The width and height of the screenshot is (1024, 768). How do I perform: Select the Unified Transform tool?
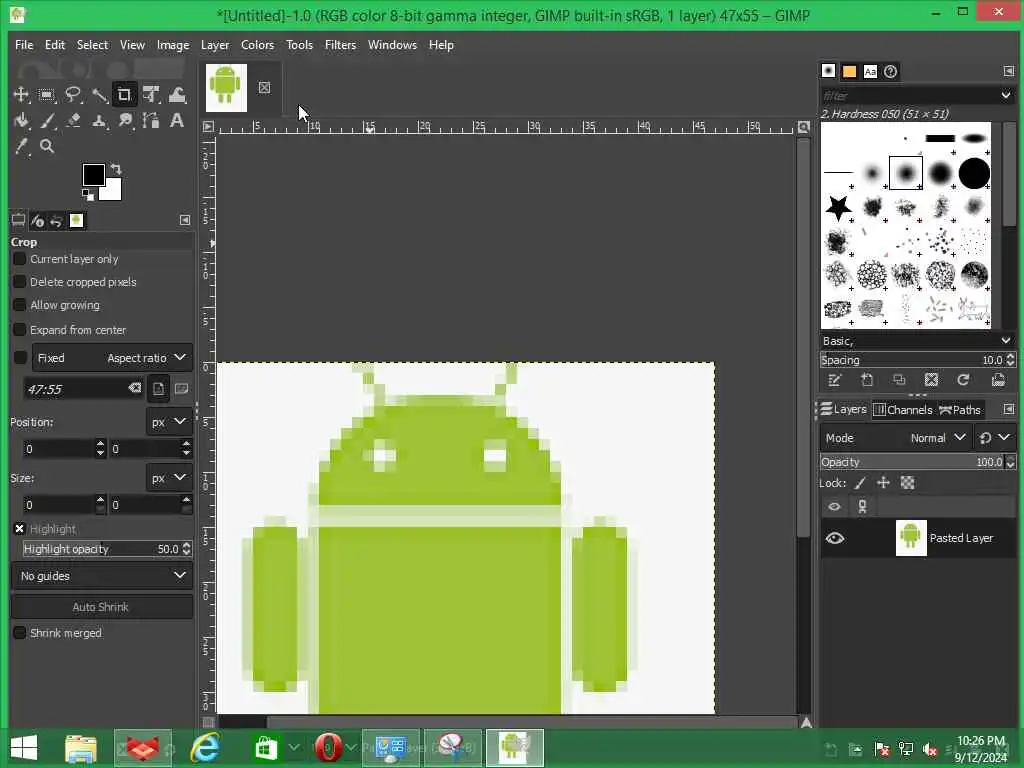(151, 95)
